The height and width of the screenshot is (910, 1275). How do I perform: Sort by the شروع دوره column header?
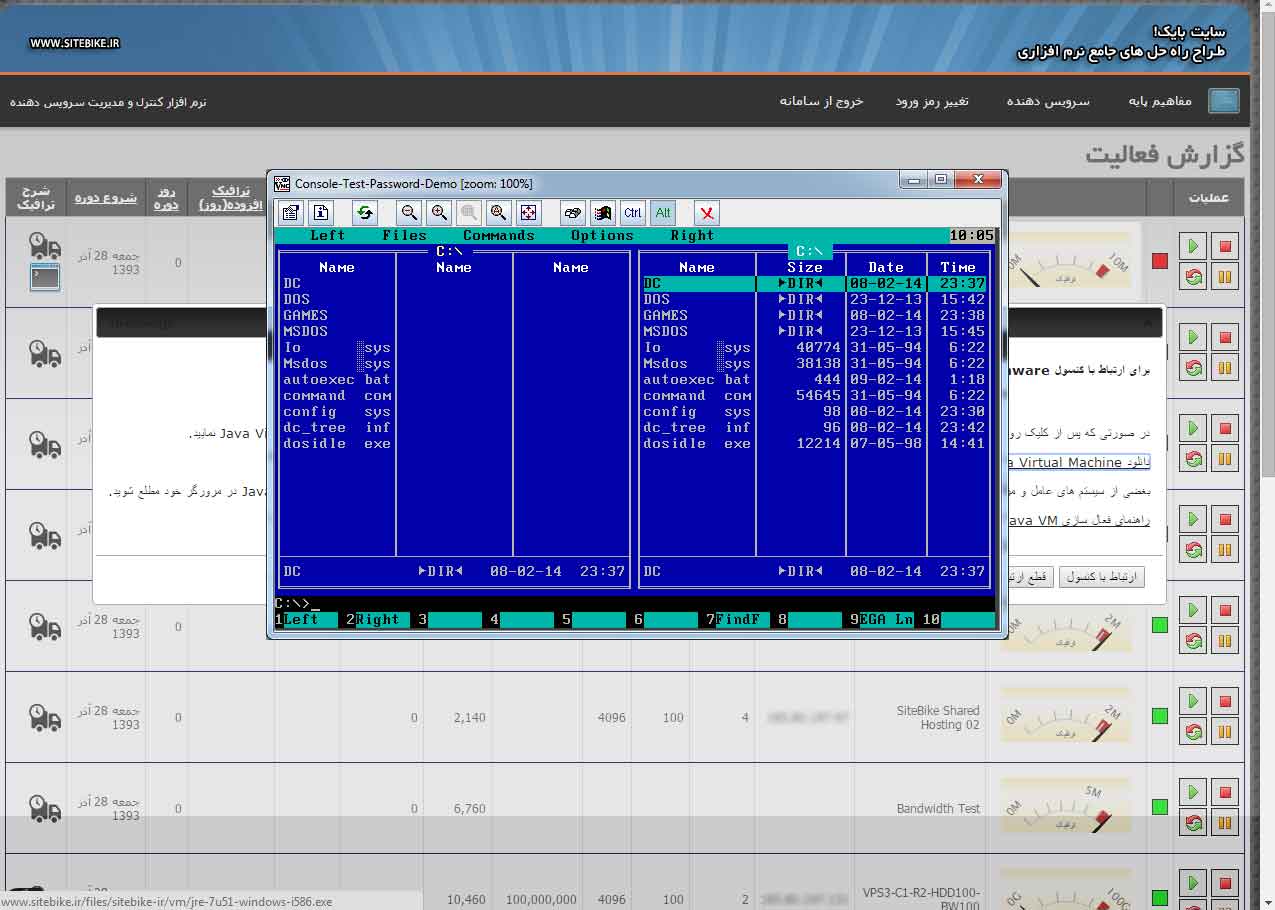[106, 197]
